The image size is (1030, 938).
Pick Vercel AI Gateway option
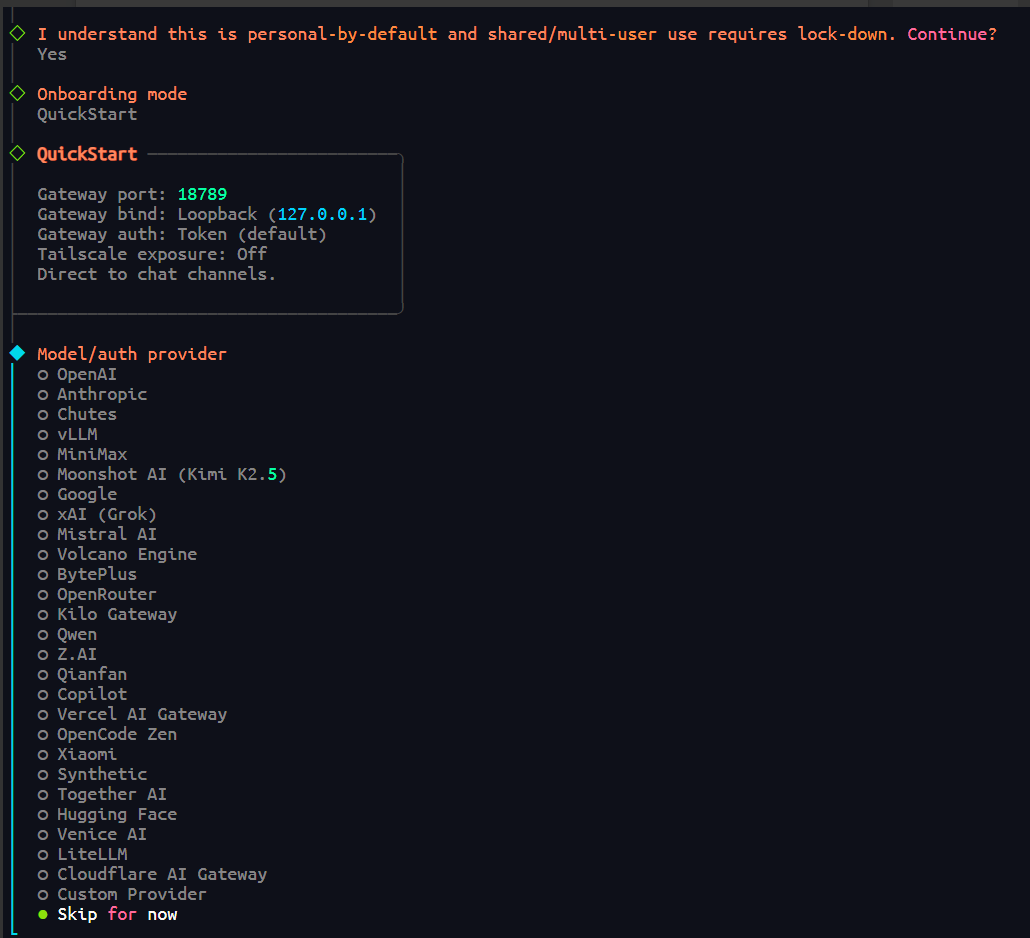[x=132, y=714]
